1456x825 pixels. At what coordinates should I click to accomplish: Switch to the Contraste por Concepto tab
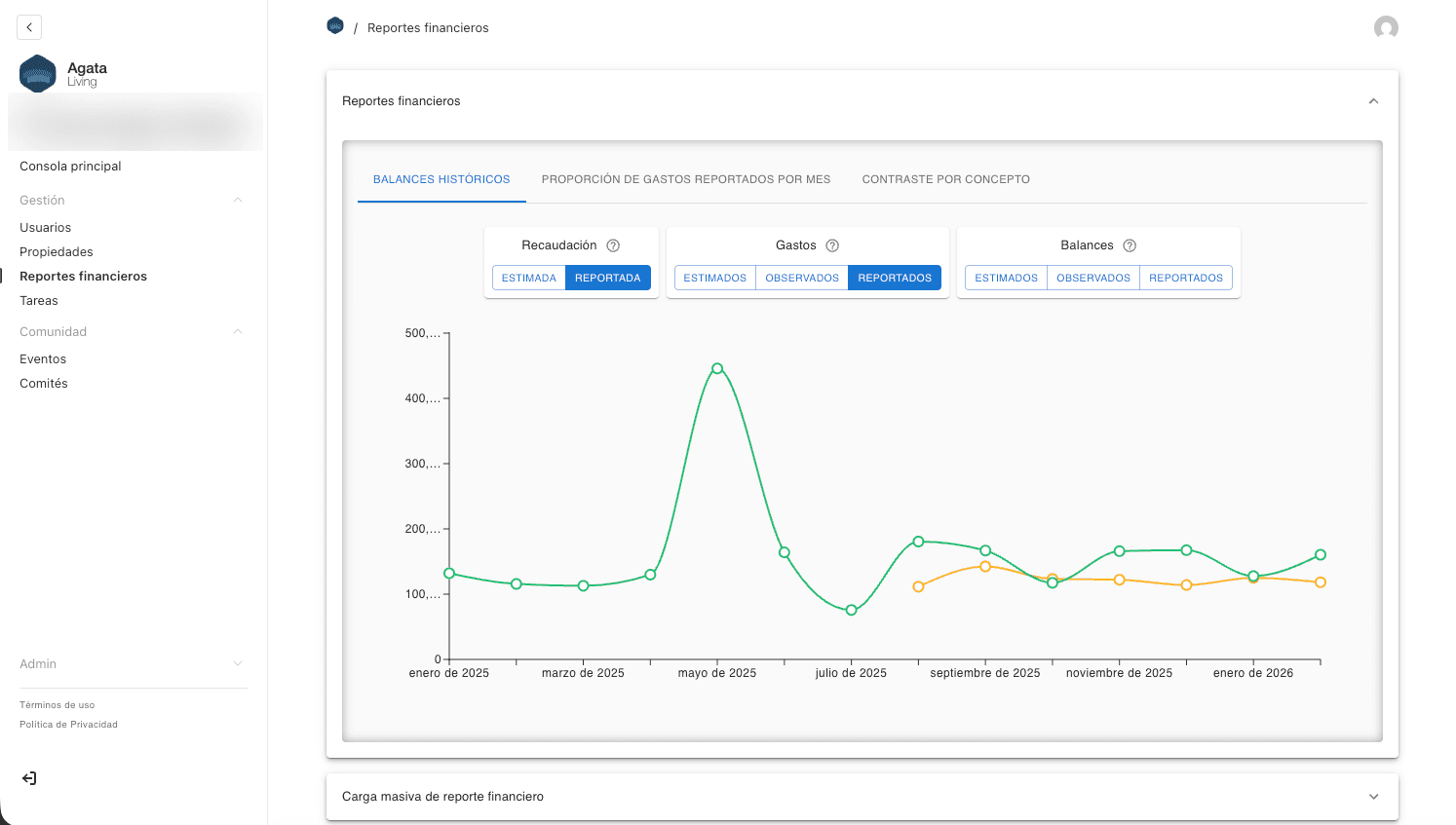[945, 179]
